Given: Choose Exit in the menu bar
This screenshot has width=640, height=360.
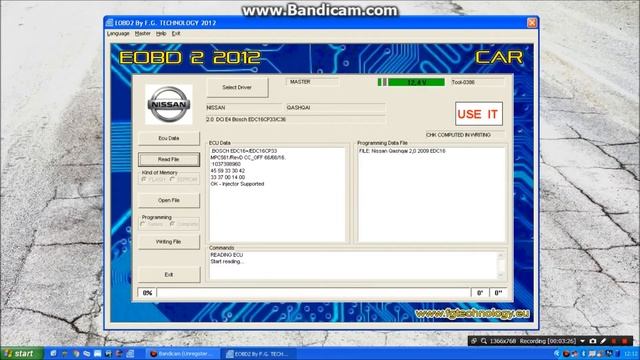Looking at the screenshot, I should pos(176,33).
